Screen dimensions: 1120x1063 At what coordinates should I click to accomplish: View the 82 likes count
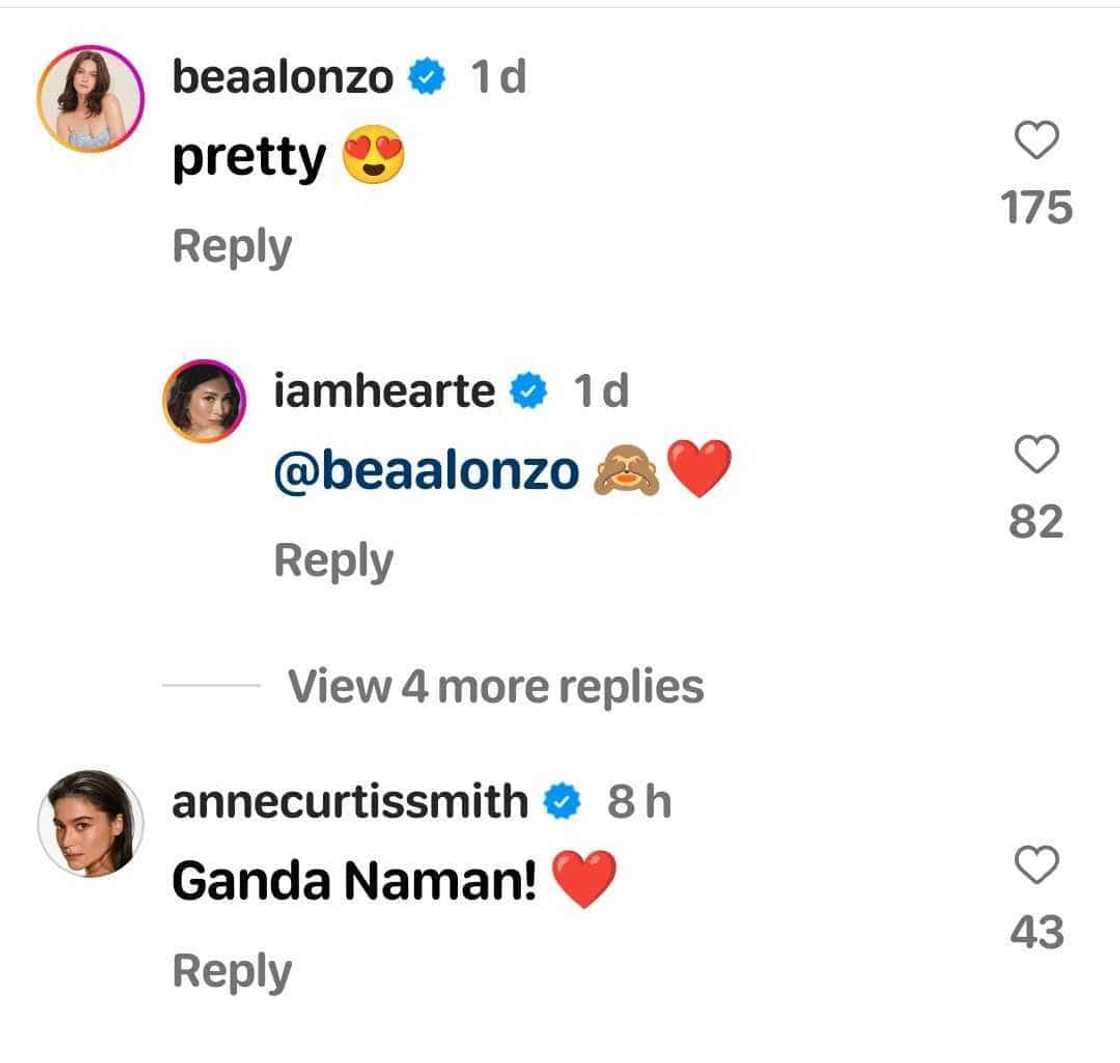[1037, 522]
